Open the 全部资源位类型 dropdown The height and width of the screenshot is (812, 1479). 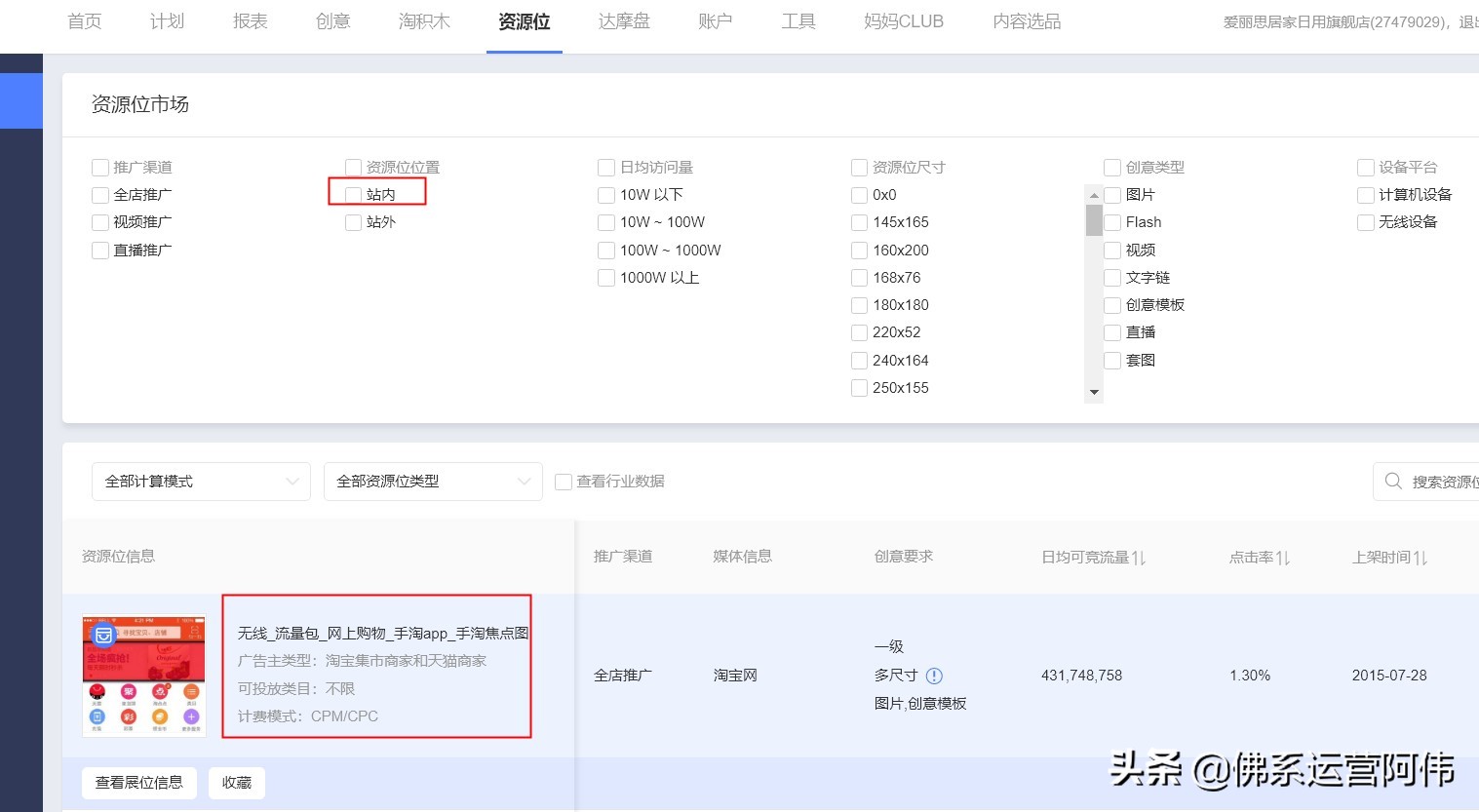pyautogui.click(x=433, y=481)
